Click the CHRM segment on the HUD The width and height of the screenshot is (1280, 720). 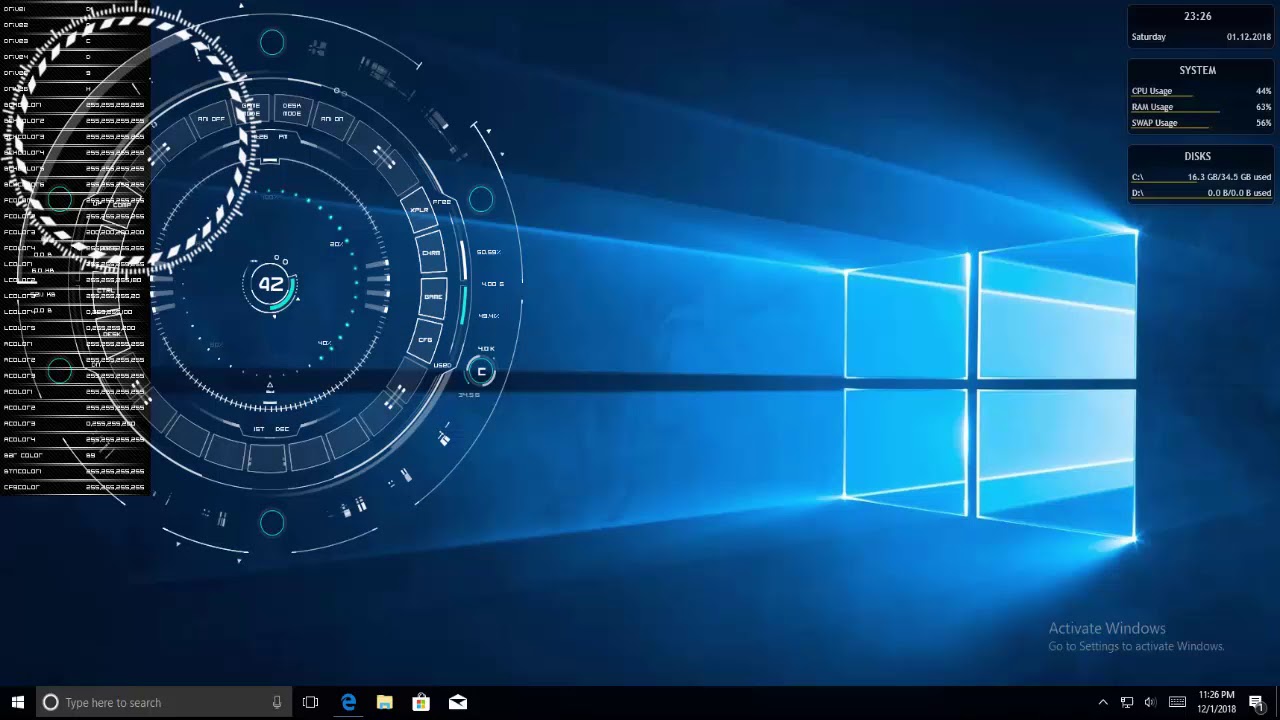pyautogui.click(x=431, y=253)
